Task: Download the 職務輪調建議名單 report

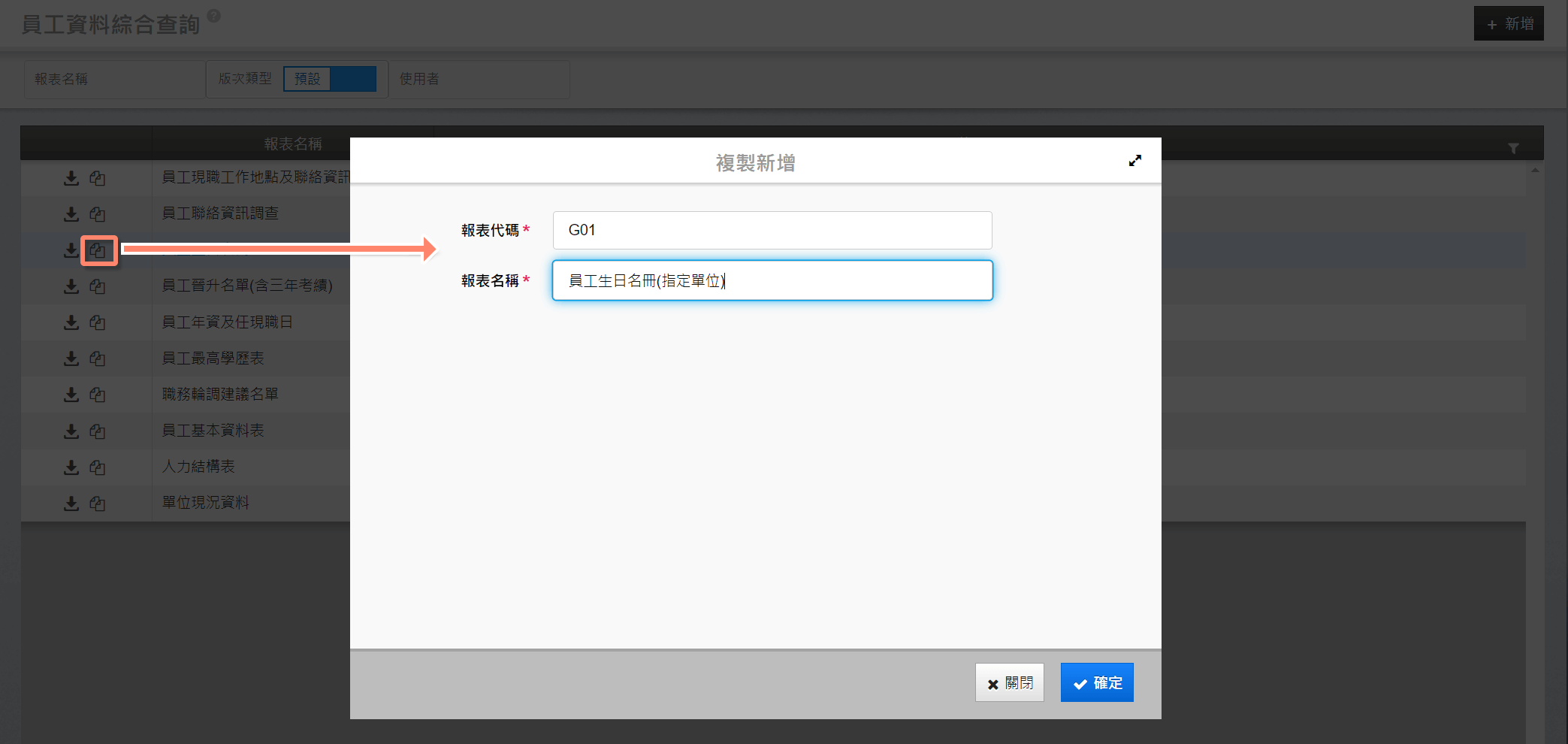Action: [71, 395]
